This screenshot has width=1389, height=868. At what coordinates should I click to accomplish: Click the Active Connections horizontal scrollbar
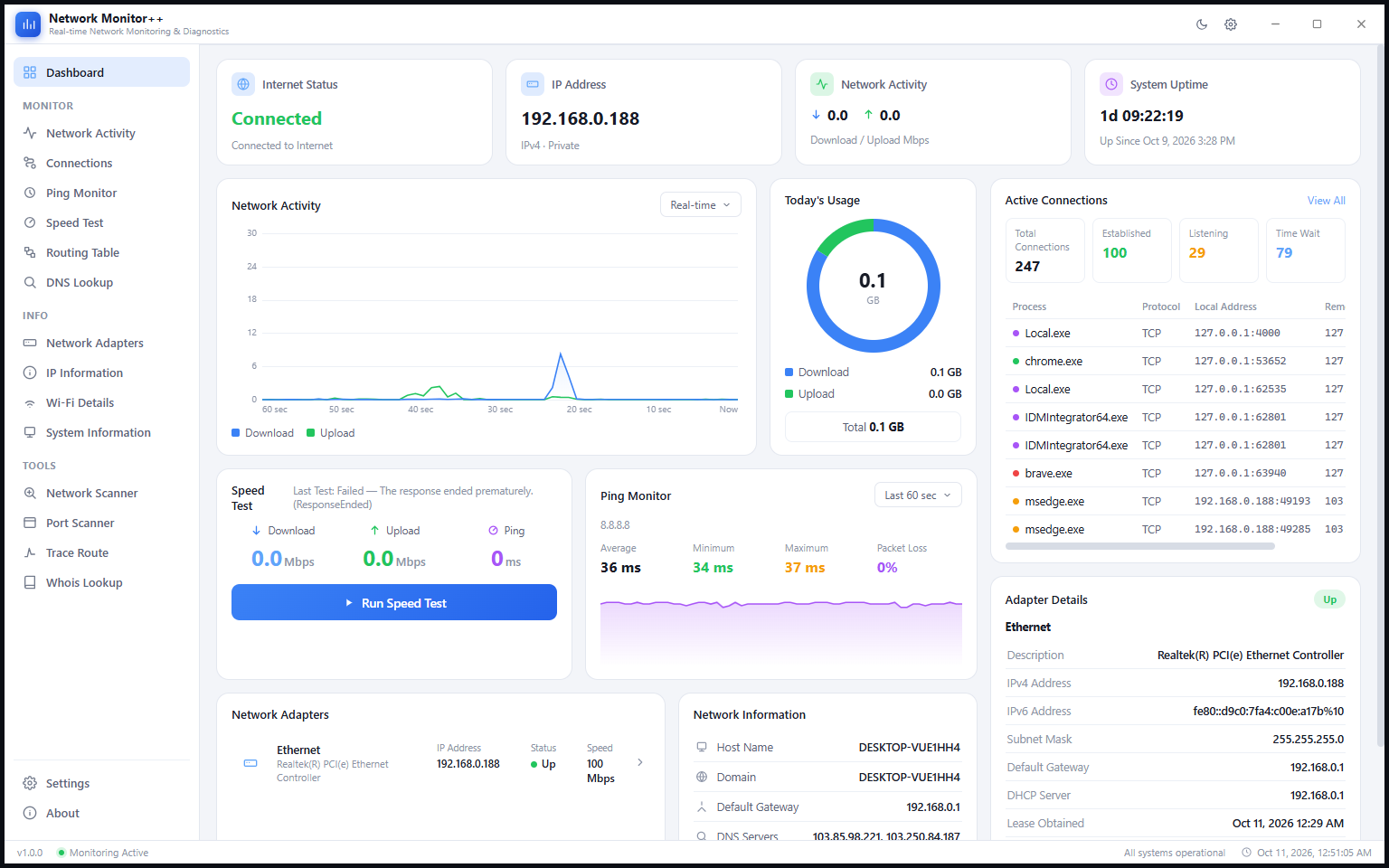tap(1139, 546)
